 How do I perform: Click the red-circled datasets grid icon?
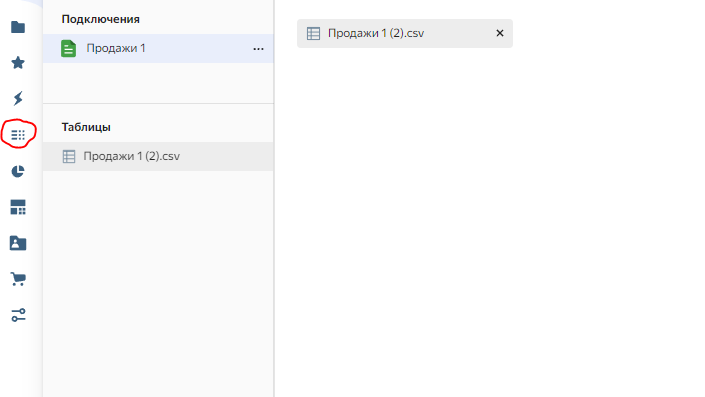(18, 135)
